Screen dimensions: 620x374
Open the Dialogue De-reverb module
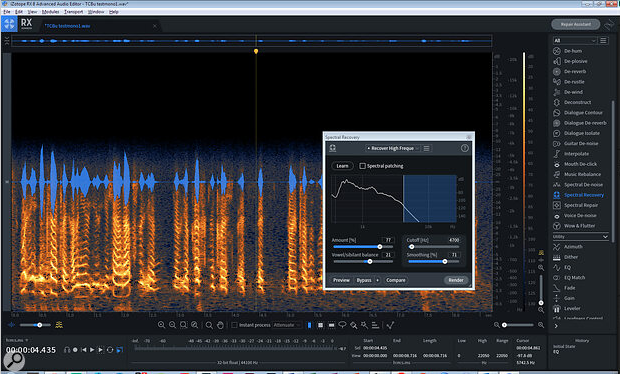[585, 123]
